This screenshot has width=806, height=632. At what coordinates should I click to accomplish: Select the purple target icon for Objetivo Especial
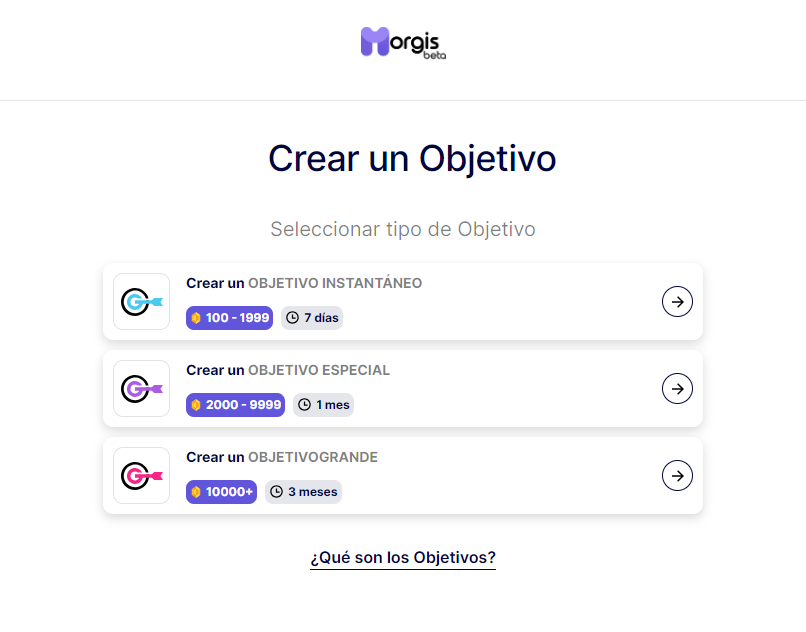[x=141, y=388]
